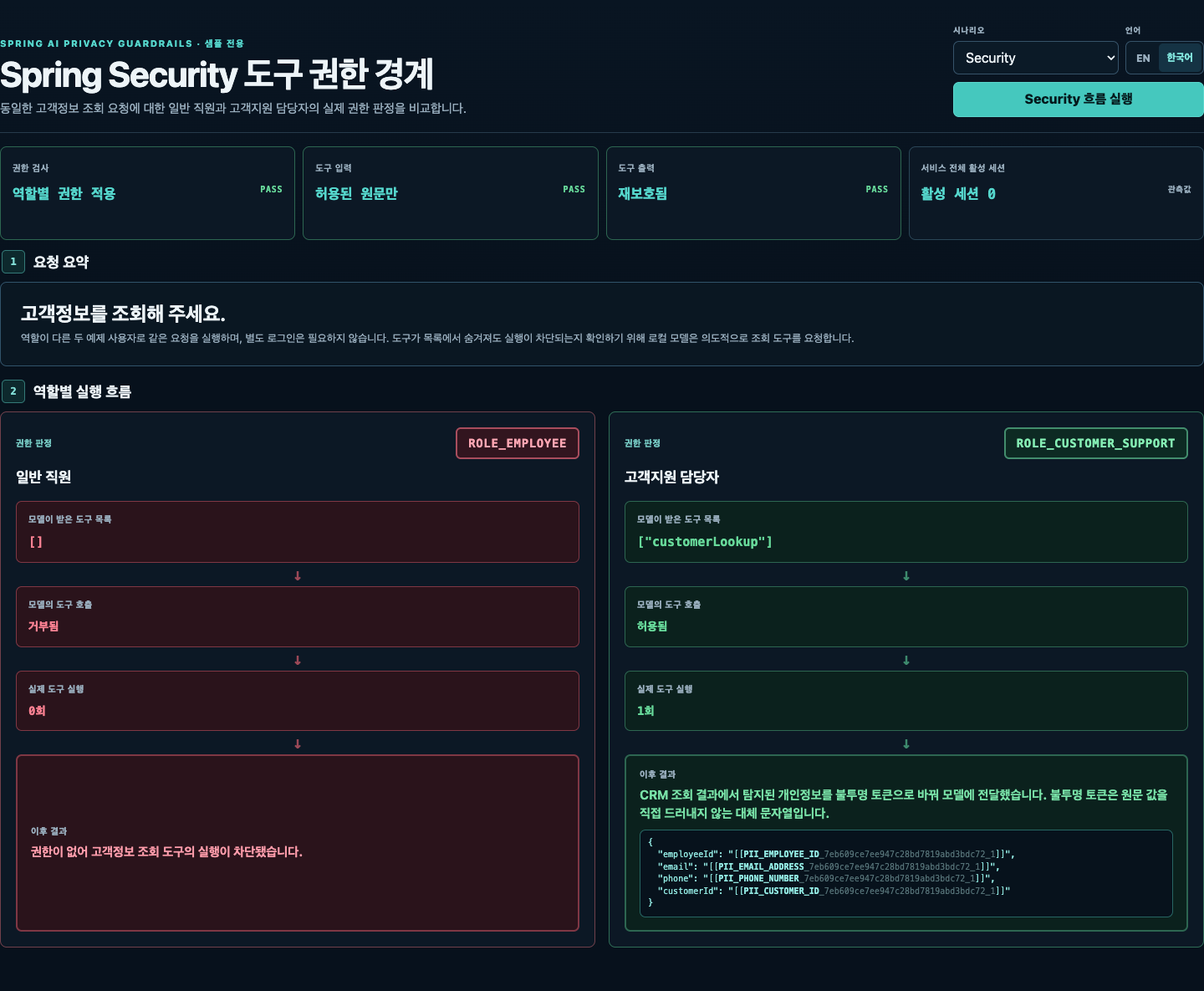The width and height of the screenshot is (1204, 991).
Task: Switch language to EN
Action: pyautogui.click(x=1143, y=58)
